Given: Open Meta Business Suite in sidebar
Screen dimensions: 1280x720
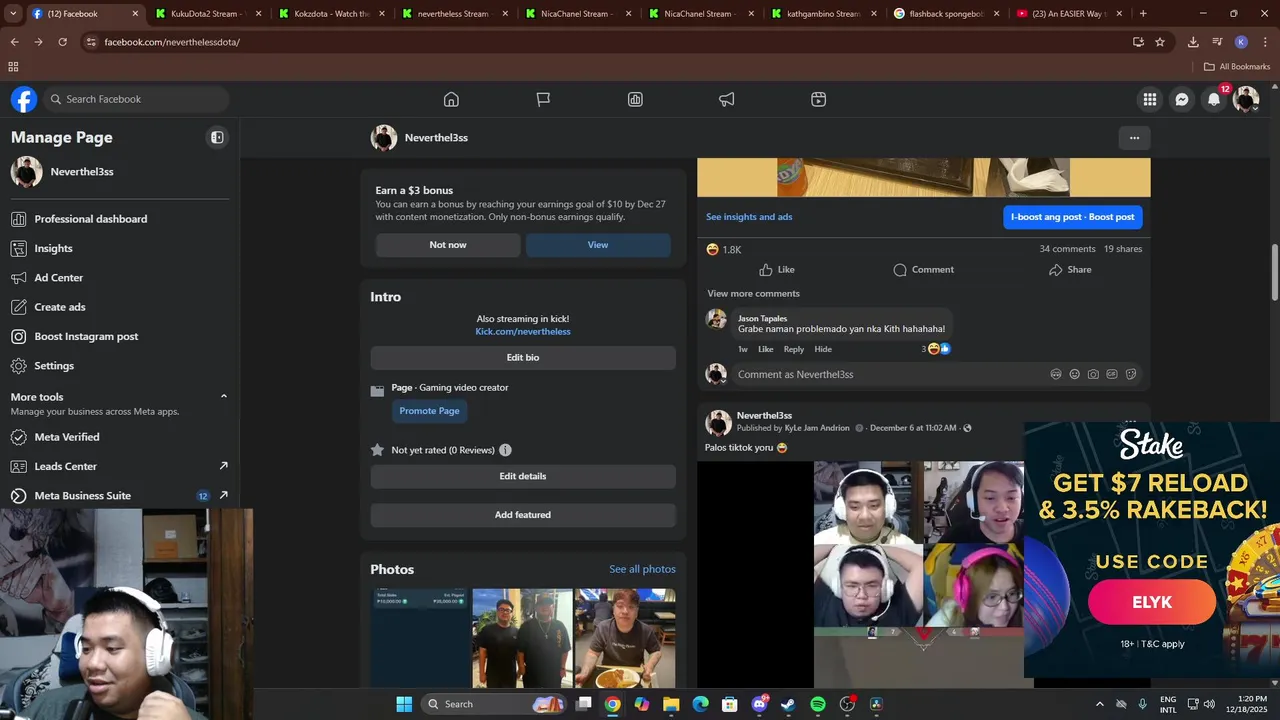Looking at the screenshot, I should coord(119,496).
